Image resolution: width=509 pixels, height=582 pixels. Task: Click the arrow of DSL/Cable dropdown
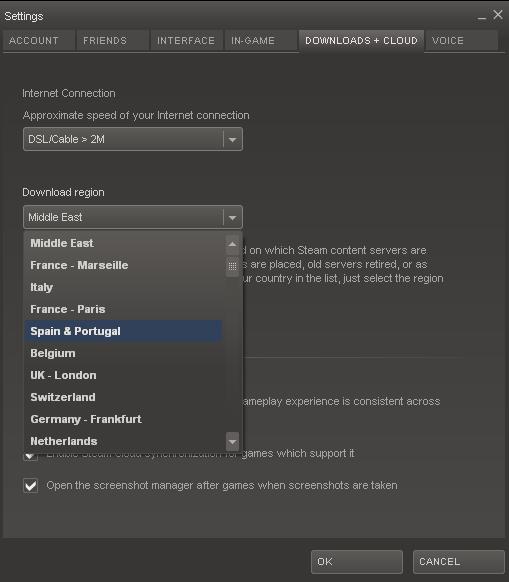[x=232, y=140]
